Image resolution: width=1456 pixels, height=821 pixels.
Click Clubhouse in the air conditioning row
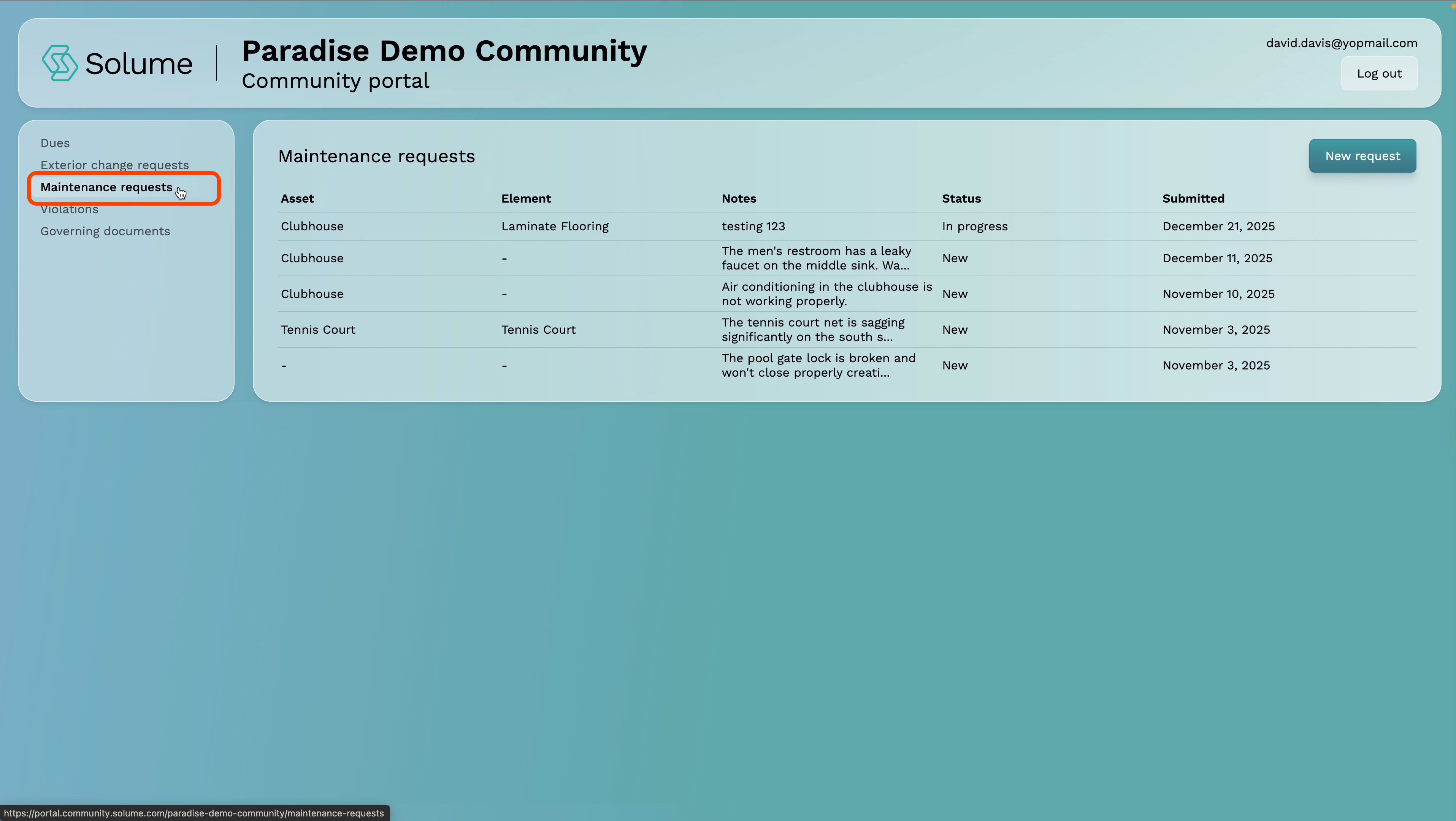click(312, 294)
